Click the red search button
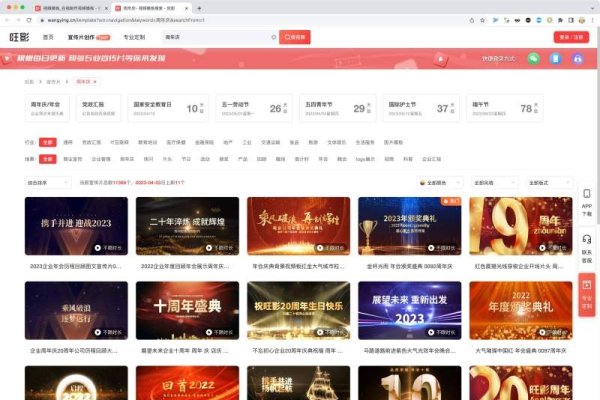Viewport: 600px width, 400px height. 295,37
